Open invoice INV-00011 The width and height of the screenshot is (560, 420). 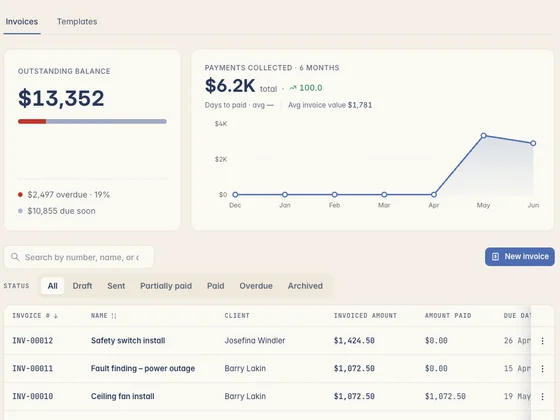coord(32,369)
